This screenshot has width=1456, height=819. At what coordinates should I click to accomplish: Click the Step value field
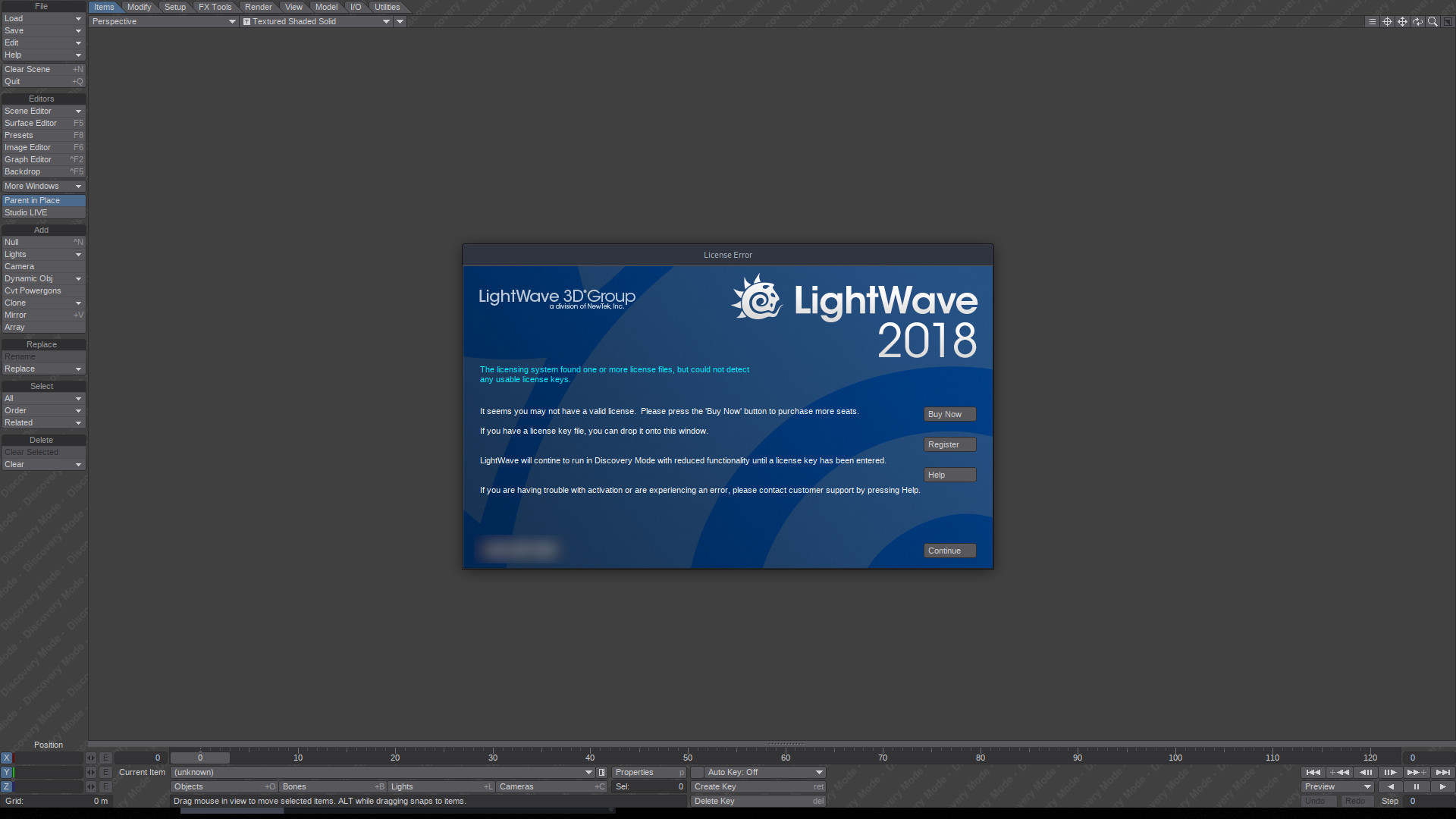tap(1429, 801)
